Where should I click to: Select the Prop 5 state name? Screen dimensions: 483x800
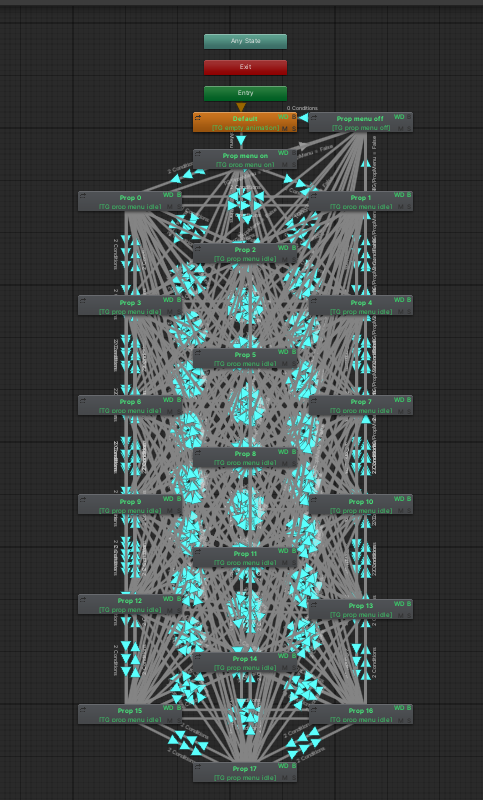point(245,355)
